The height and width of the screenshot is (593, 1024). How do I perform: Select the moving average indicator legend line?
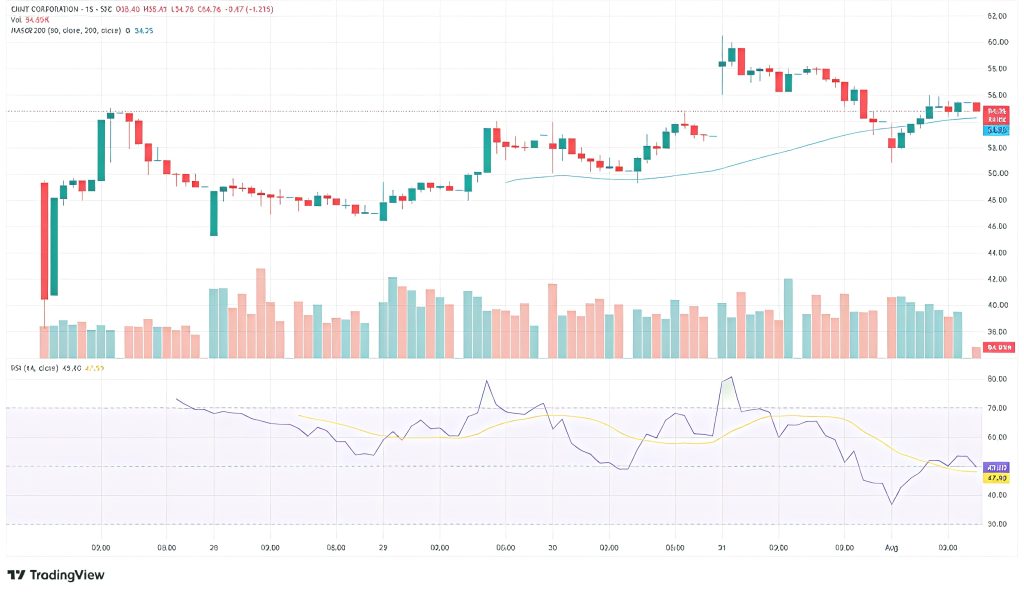(x=82, y=30)
